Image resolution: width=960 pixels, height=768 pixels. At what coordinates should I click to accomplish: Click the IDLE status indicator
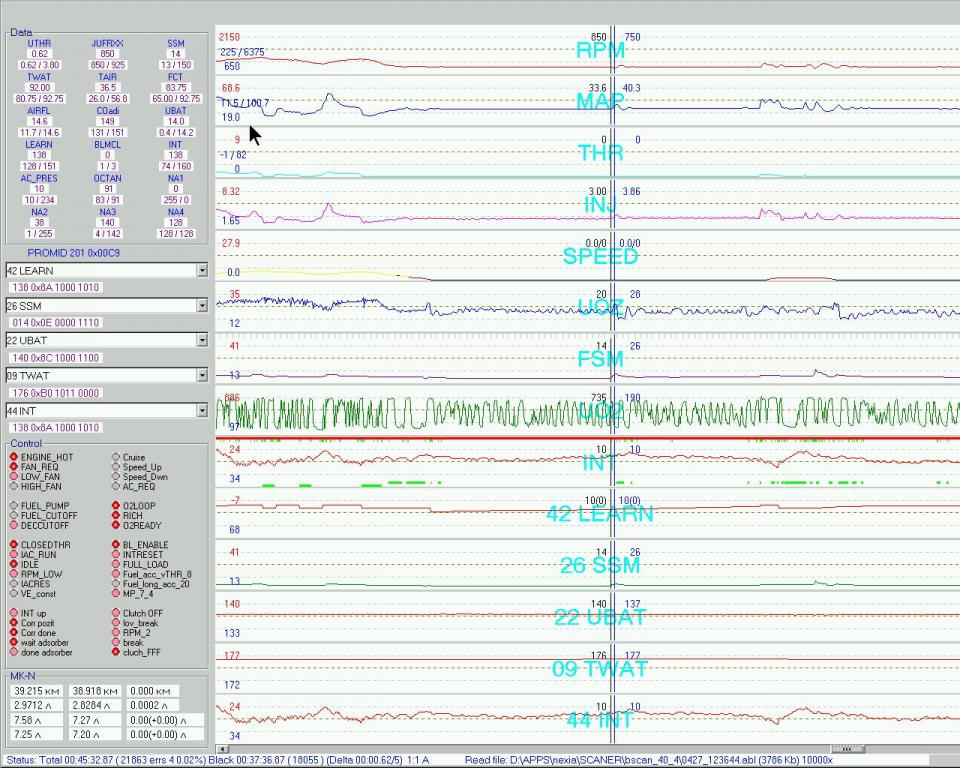tap(15, 565)
